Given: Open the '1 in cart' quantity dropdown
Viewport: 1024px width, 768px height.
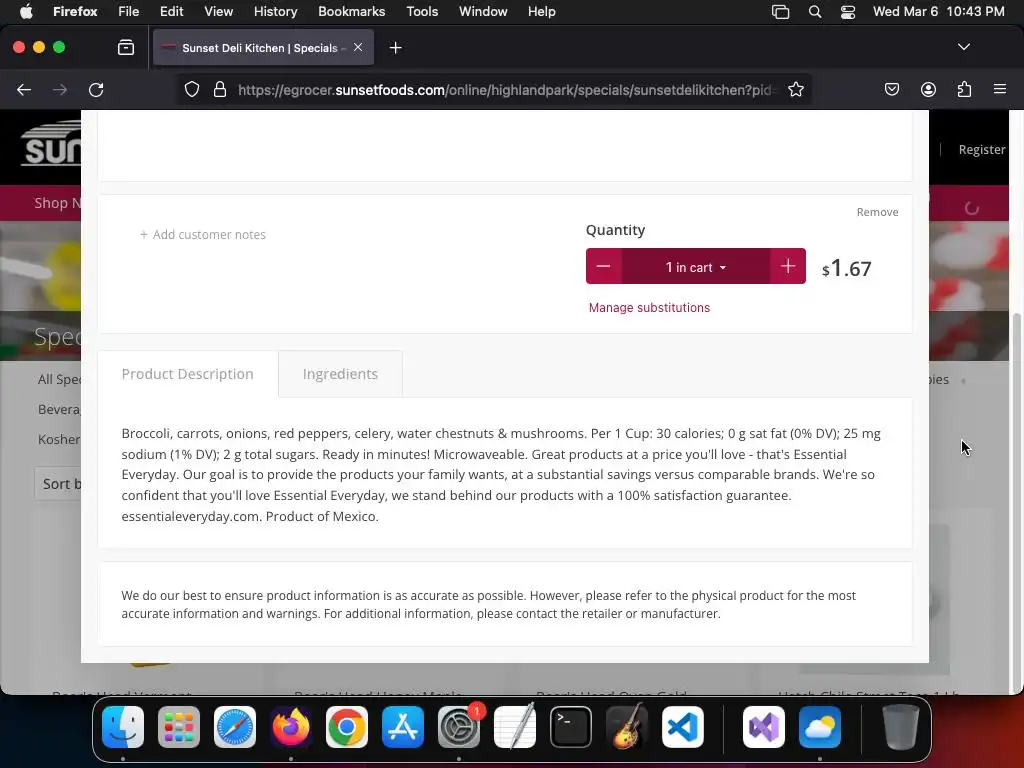Looking at the screenshot, I should (x=696, y=266).
